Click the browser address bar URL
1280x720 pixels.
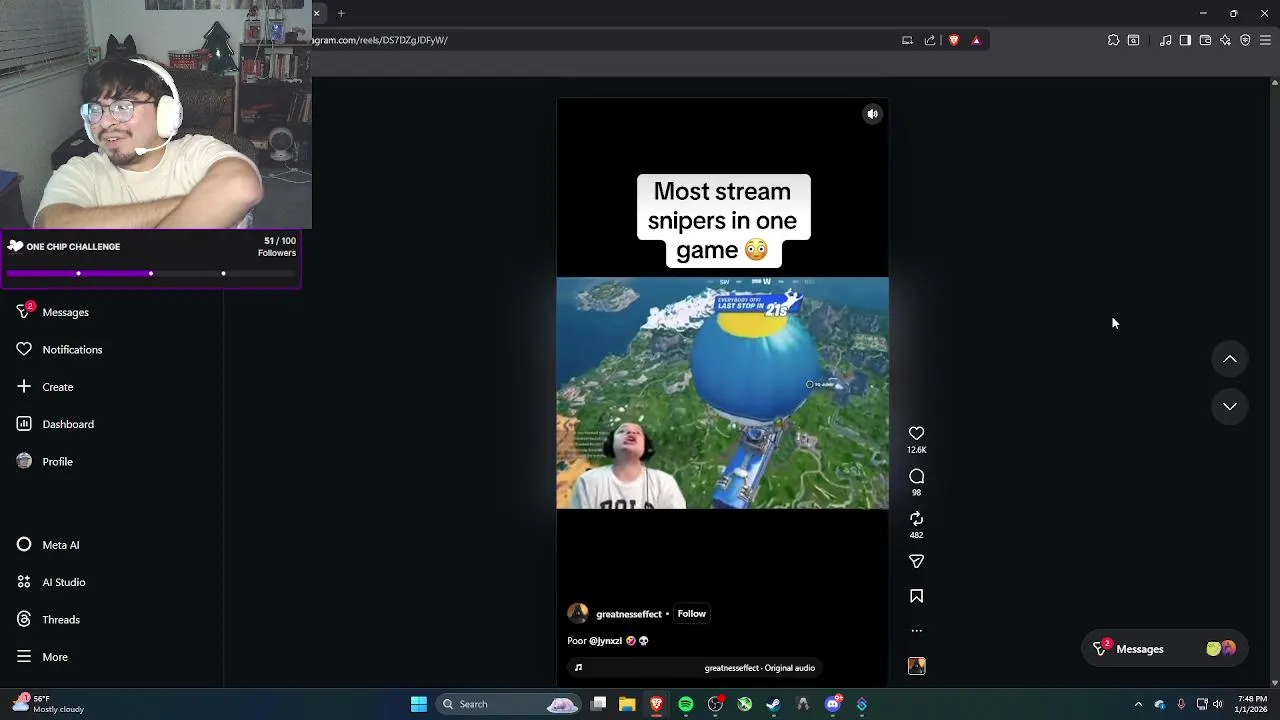pyautogui.click(x=380, y=40)
